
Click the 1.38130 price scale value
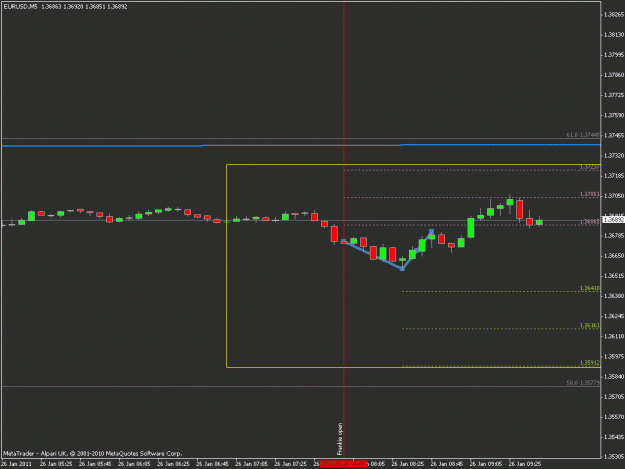[x=614, y=35]
